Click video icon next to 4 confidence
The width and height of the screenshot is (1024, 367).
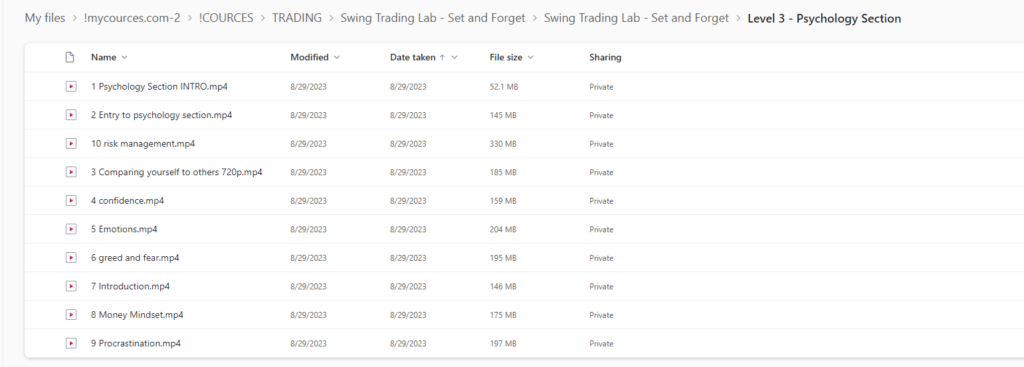click(x=71, y=200)
